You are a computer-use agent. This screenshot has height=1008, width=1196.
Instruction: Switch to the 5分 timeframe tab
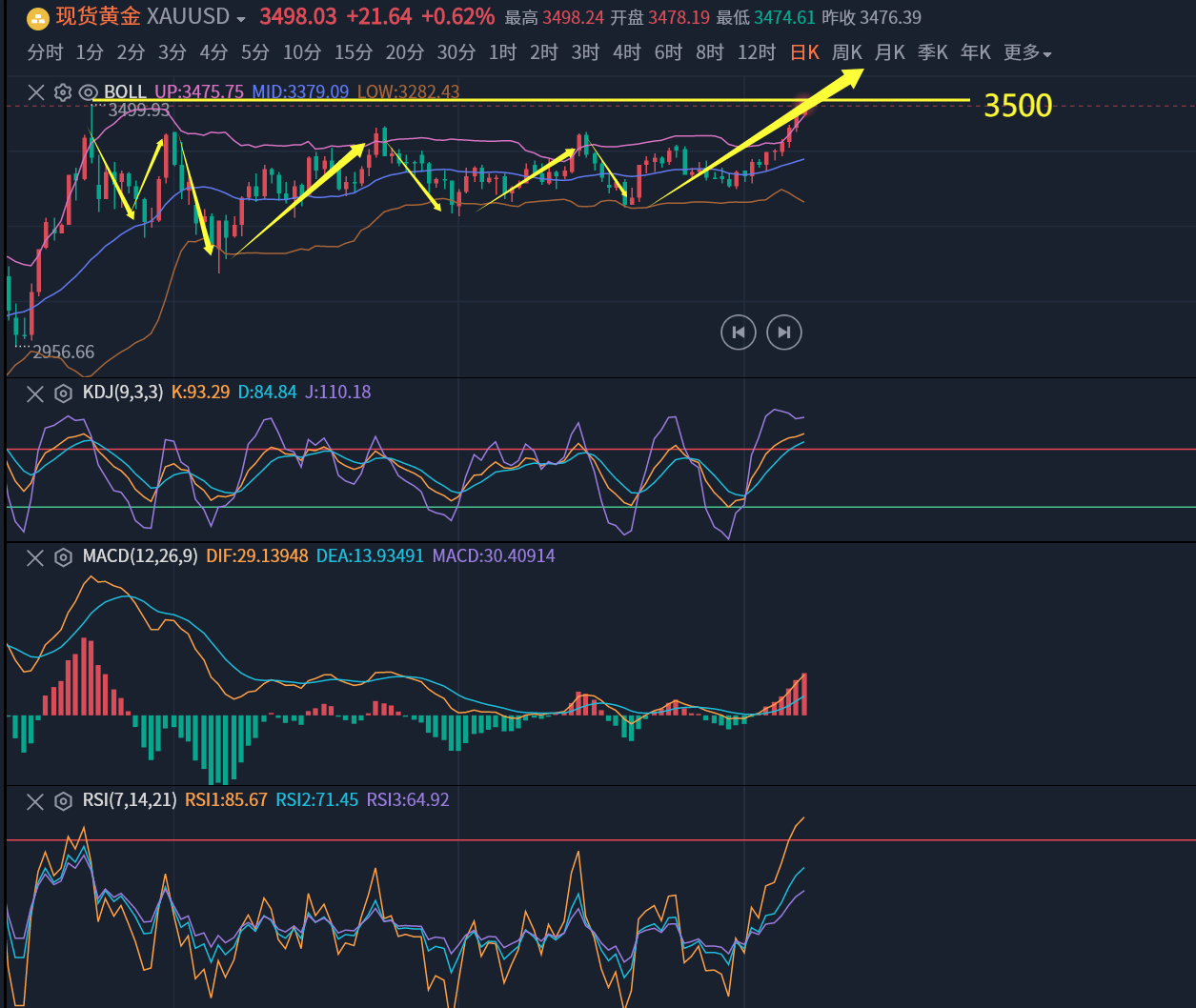pyautogui.click(x=255, y=52)
